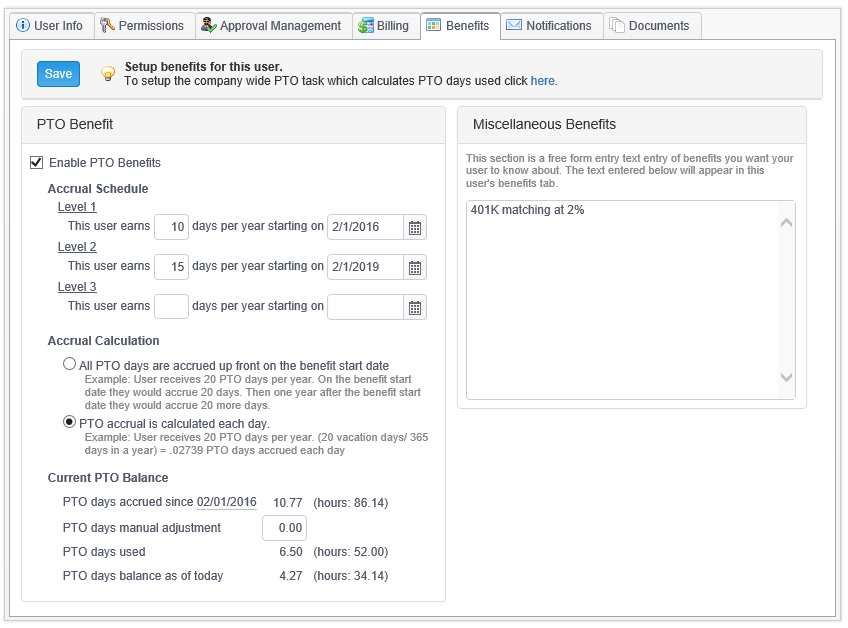Click the Benefits calendar tab icon

pos(434,25)
